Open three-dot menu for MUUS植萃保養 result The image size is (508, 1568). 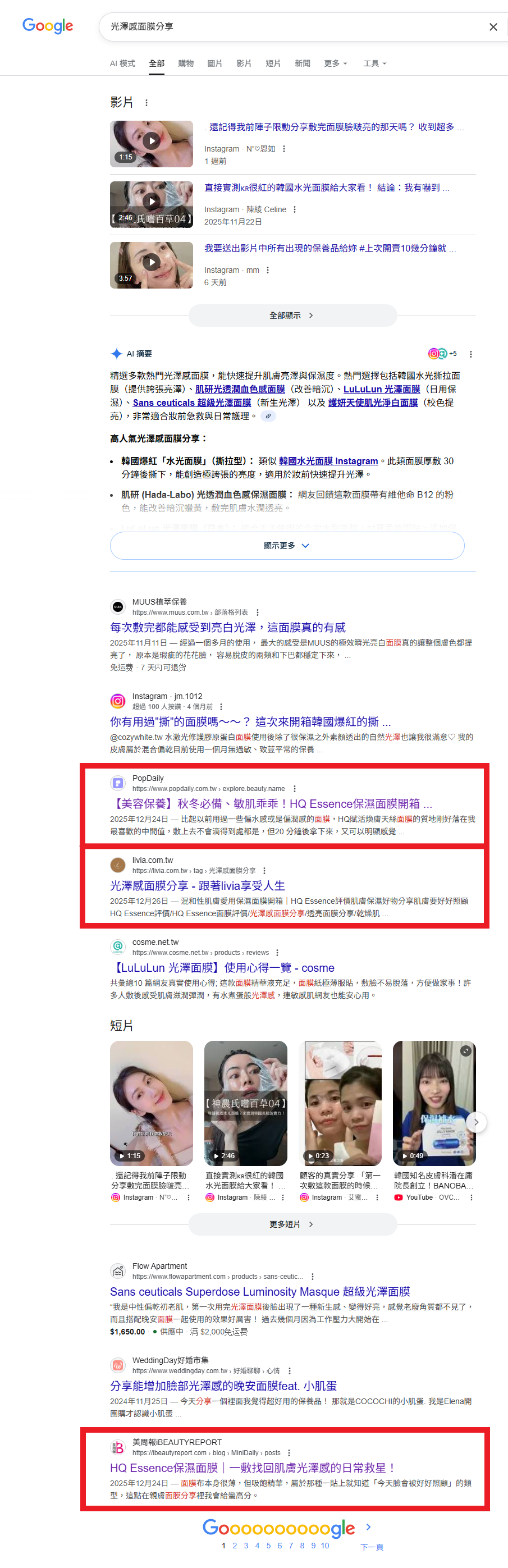click(x=257, y=612)
